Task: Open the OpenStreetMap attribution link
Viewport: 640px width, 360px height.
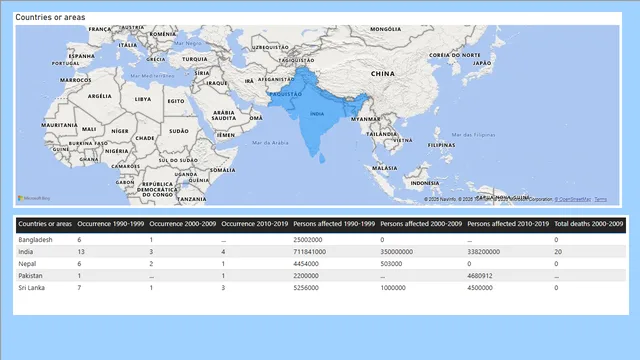Action: (573, 199)
